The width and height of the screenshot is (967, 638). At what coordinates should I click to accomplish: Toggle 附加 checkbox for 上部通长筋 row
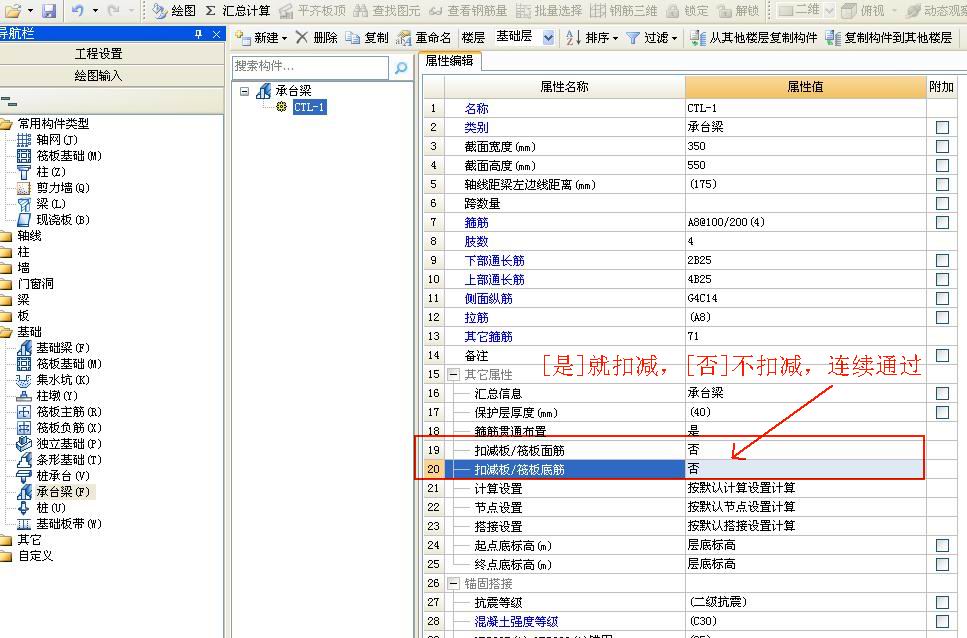click(x=942, y=280)
